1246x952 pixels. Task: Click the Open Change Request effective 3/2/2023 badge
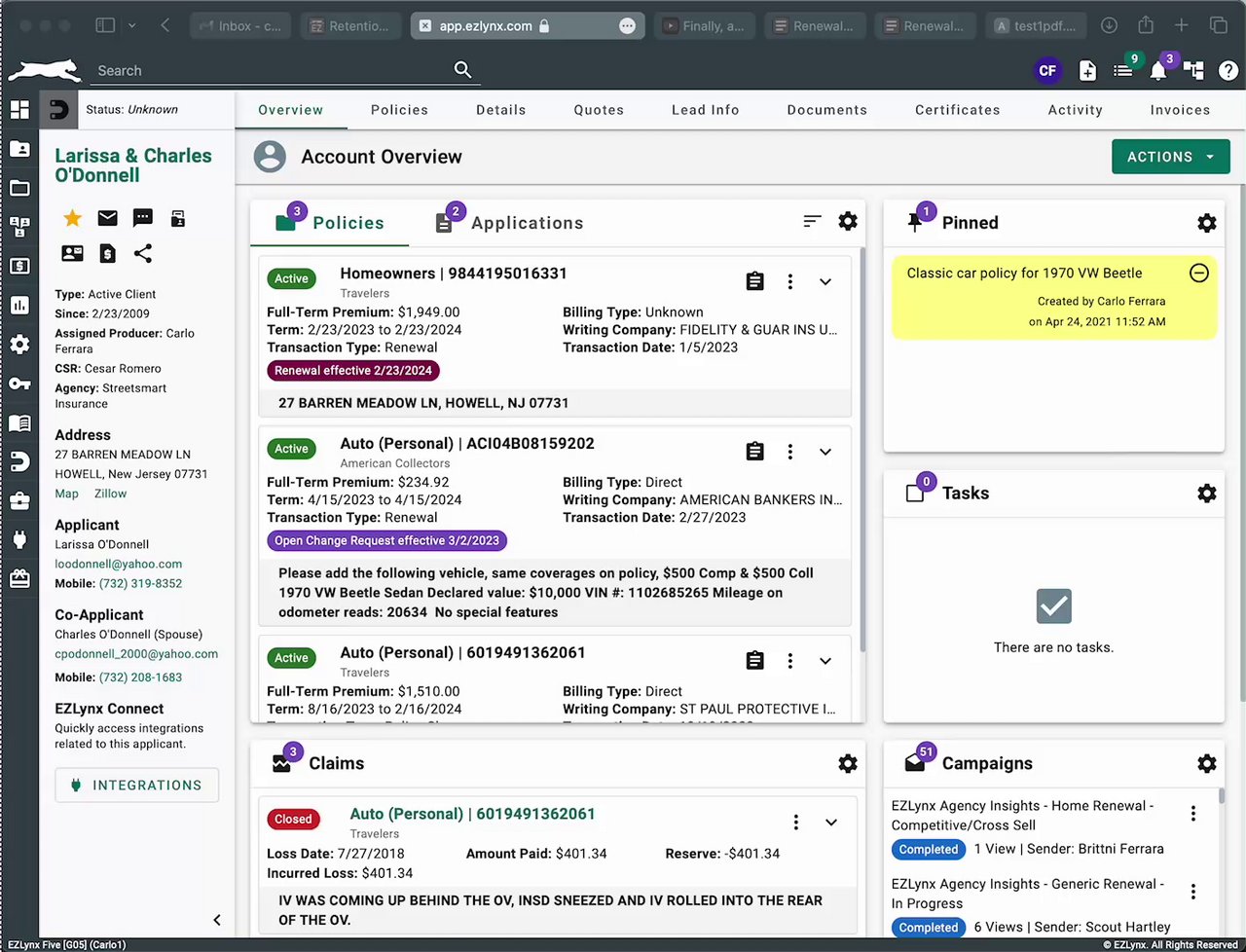point(386,540)
